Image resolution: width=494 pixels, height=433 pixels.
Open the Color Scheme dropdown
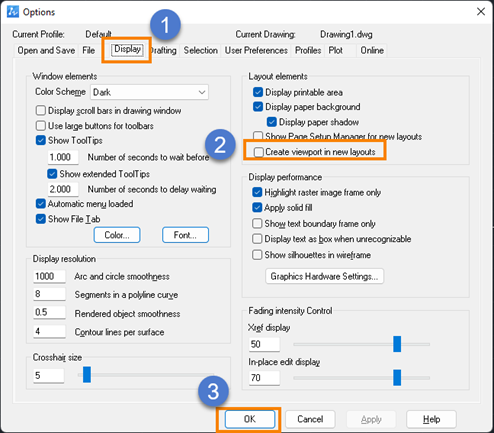(x=149, y=92)
